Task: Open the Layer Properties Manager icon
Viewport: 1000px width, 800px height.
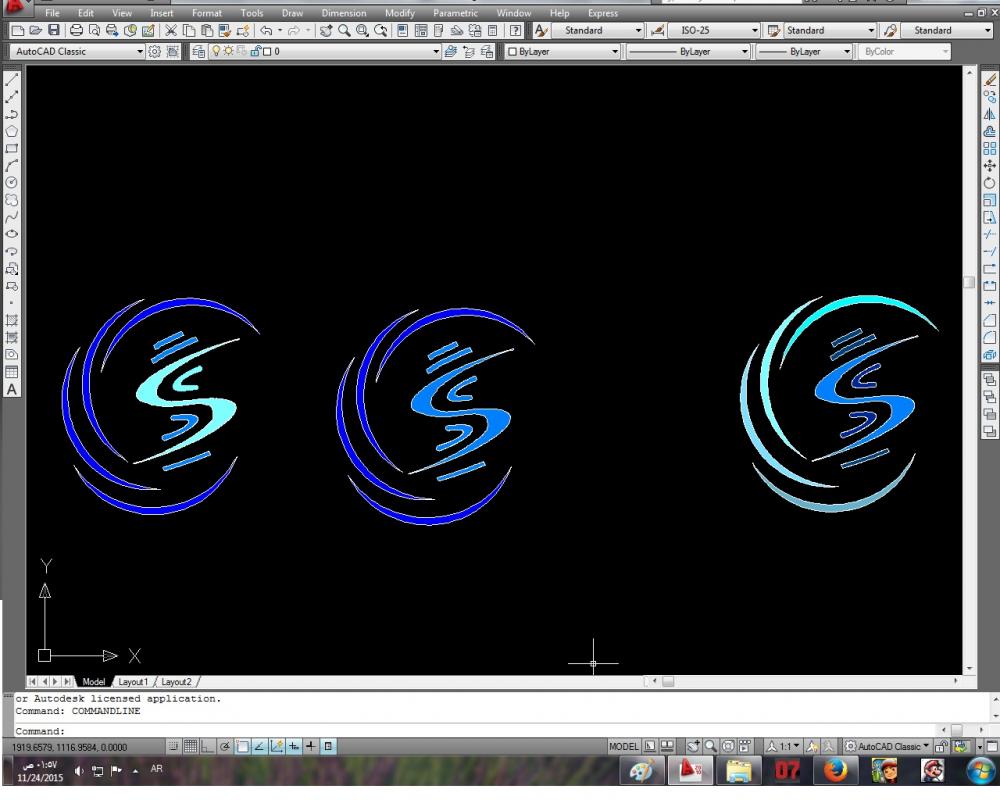Action: tap(198, 52)
